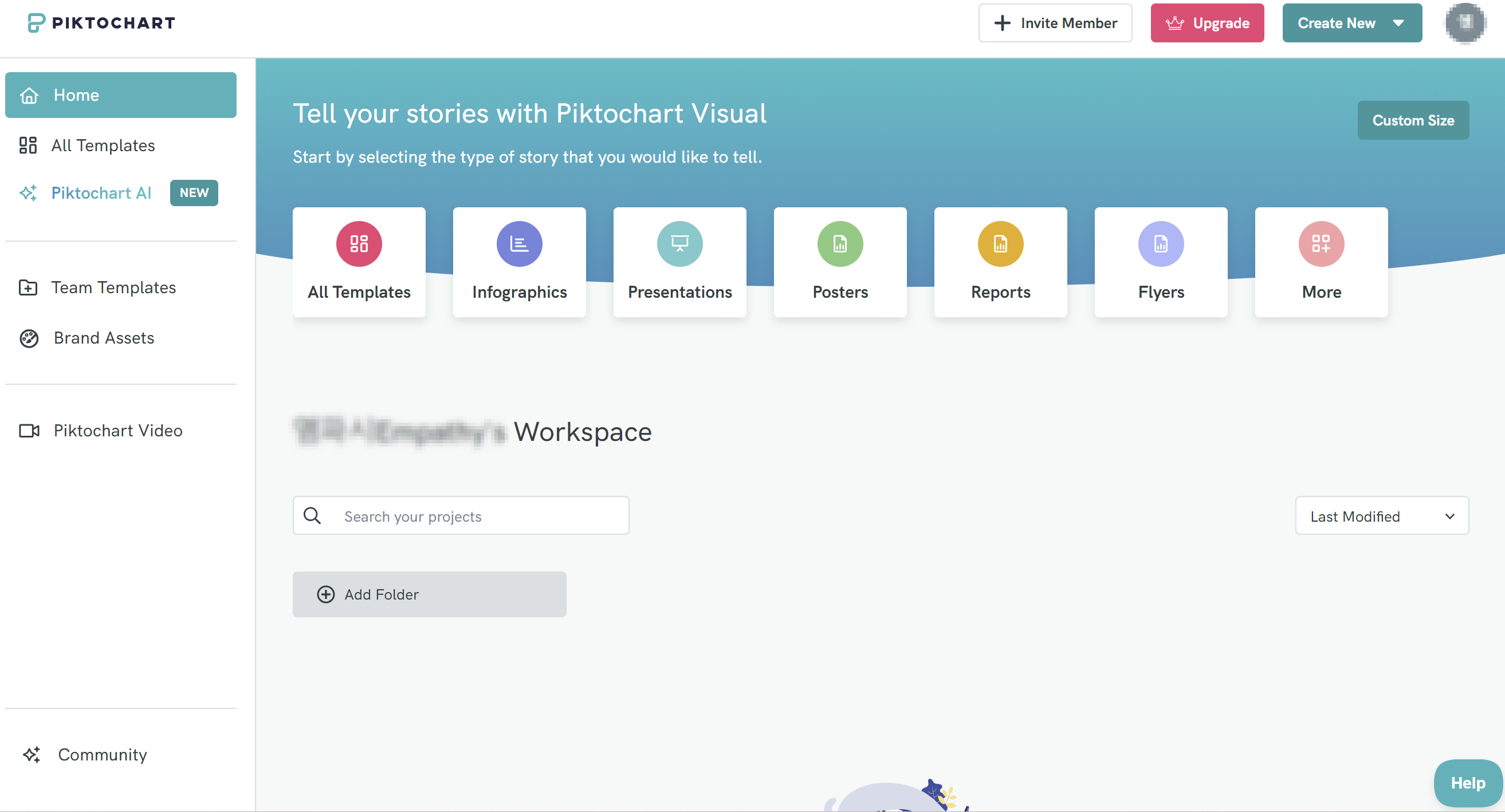Click the Piktochart logo
The image size is (1505, 812).
coord(101,23)
